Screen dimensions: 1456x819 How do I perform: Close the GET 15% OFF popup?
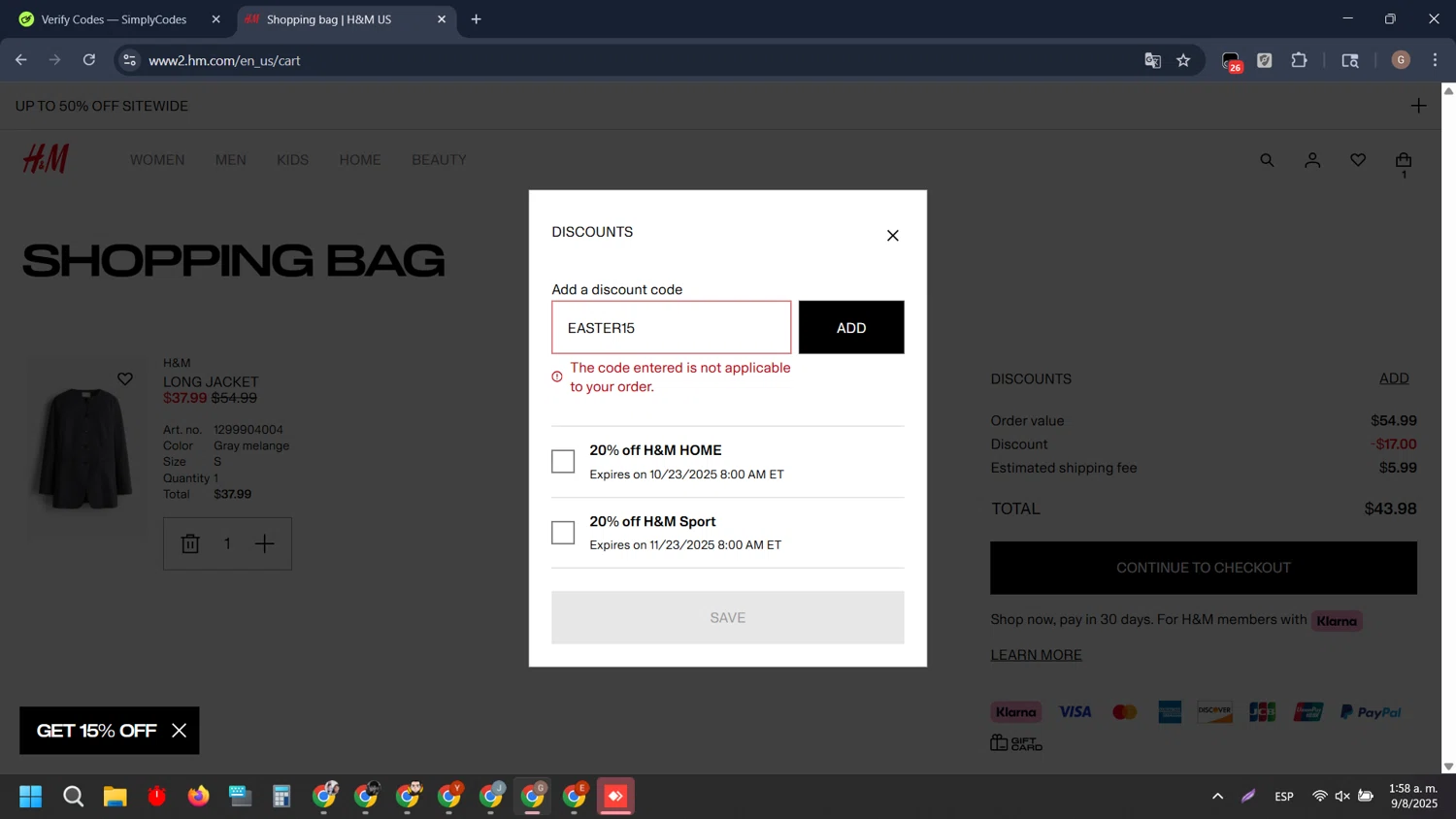pos(179,731)
